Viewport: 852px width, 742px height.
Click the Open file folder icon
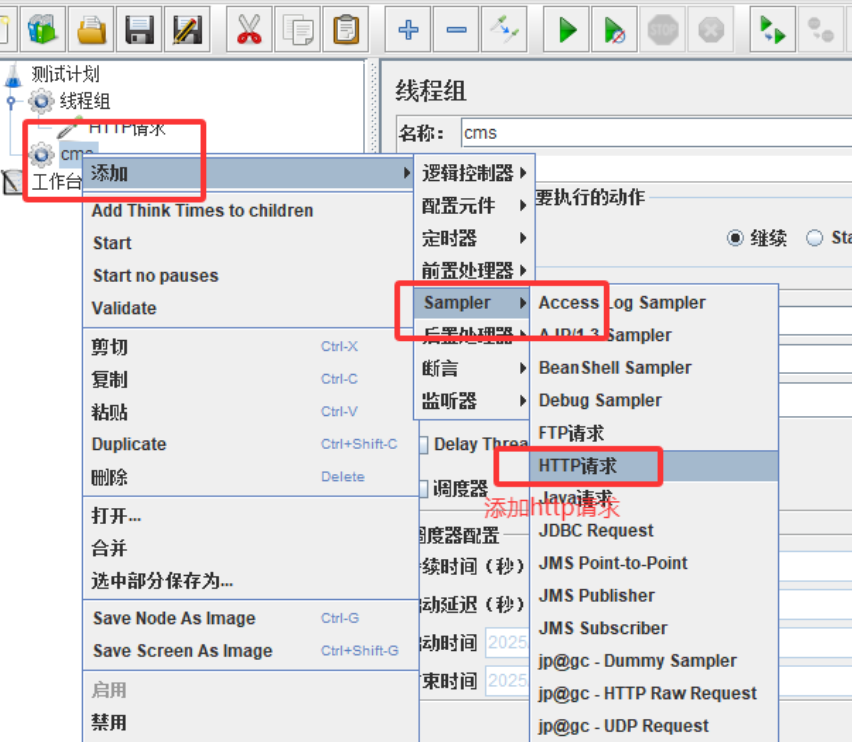91,29
